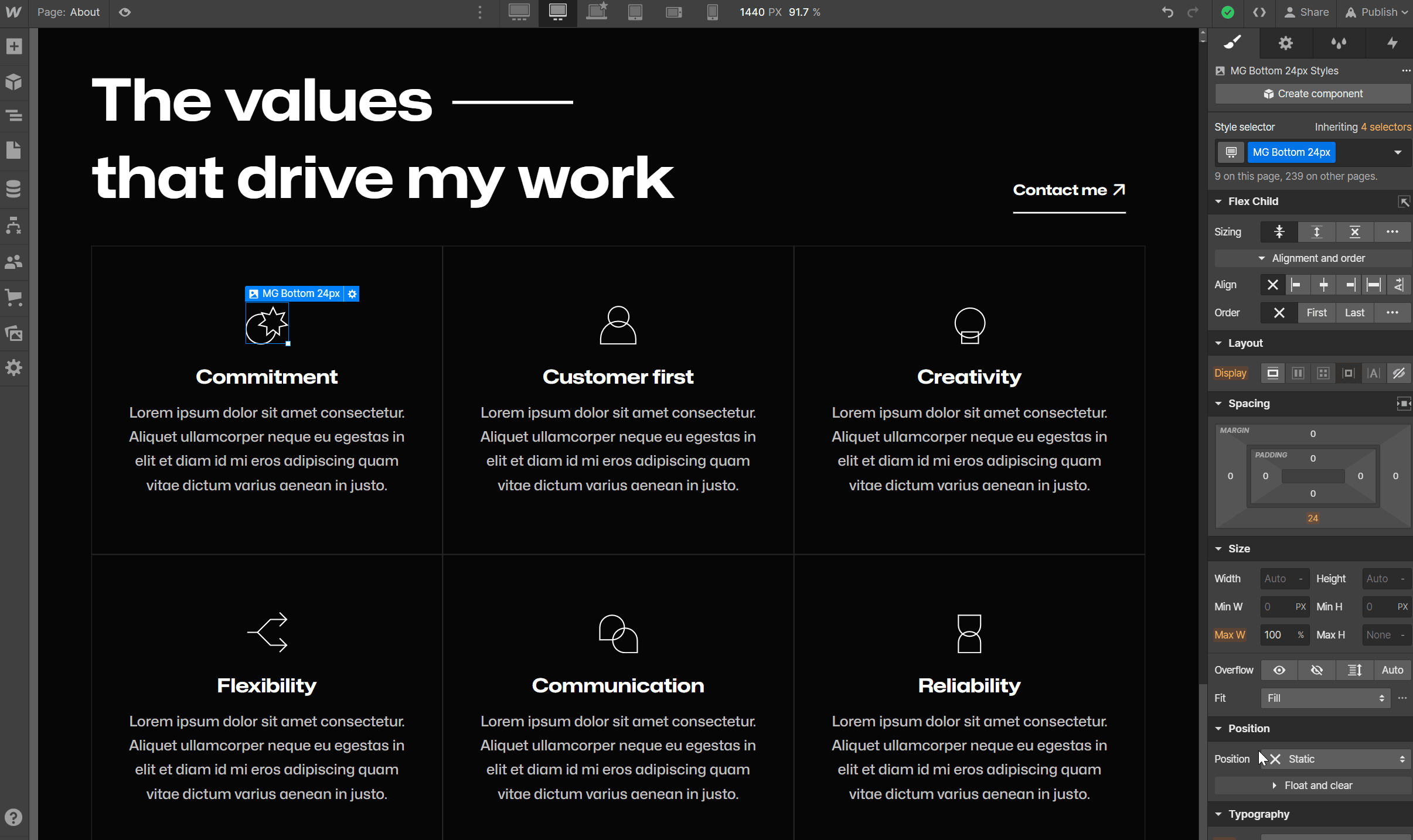Image resolution: width=1413 pixels, height=840 pixels.
Task: Open the Add Elements panel
Action: 14,46
